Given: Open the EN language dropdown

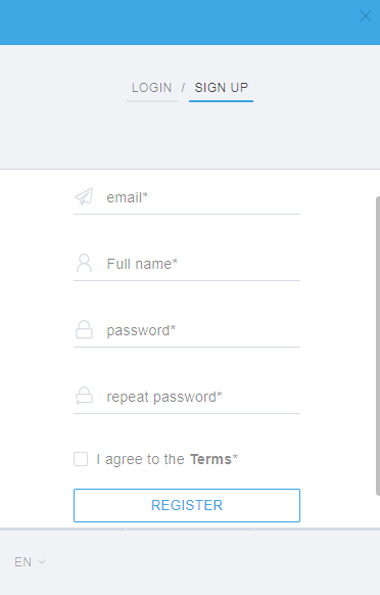Looking at the screenshot, I should pyautogui.click(x=30, y=562).
